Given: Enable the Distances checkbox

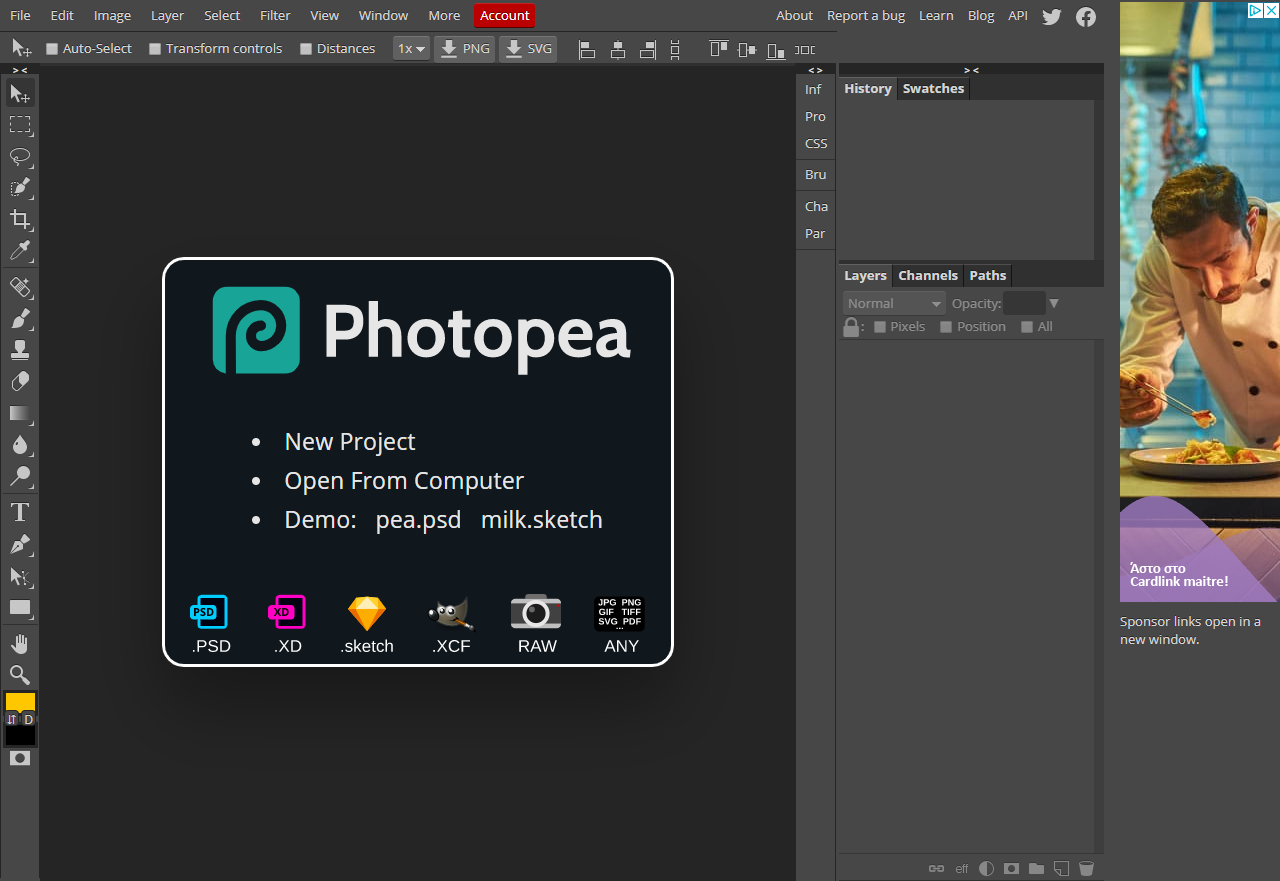Looking at the screenshot, I should (306, 49).
